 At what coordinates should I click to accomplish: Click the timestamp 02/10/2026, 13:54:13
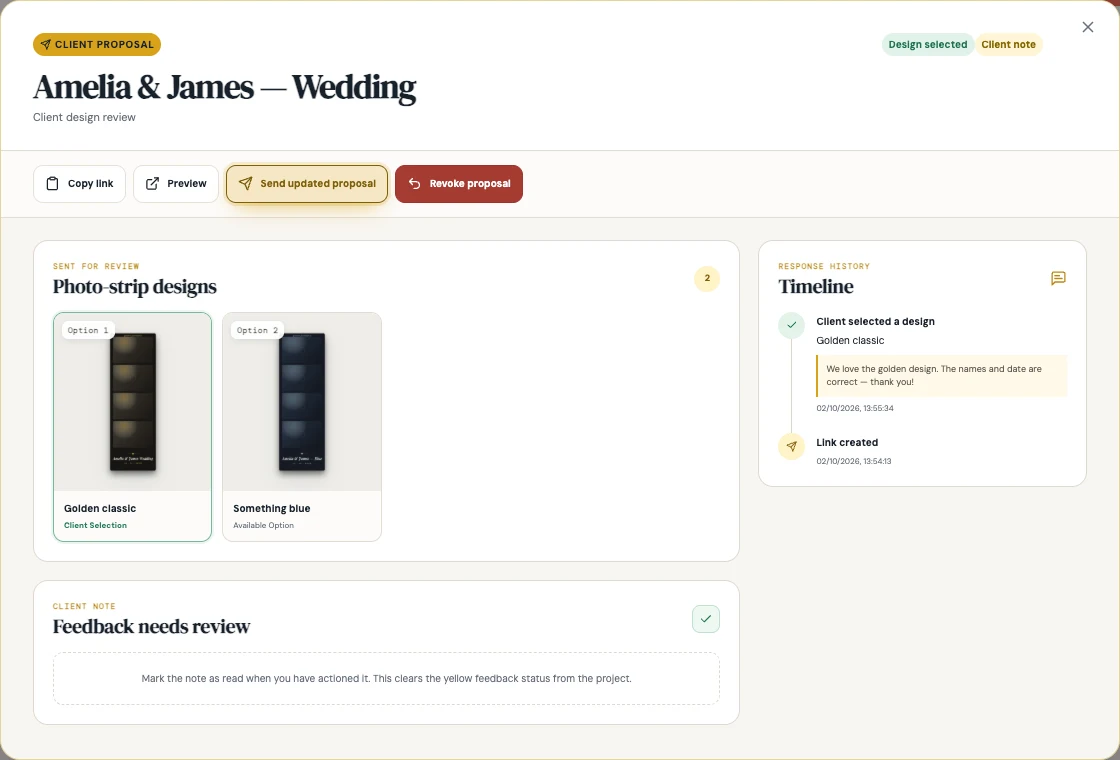[854, 461]
